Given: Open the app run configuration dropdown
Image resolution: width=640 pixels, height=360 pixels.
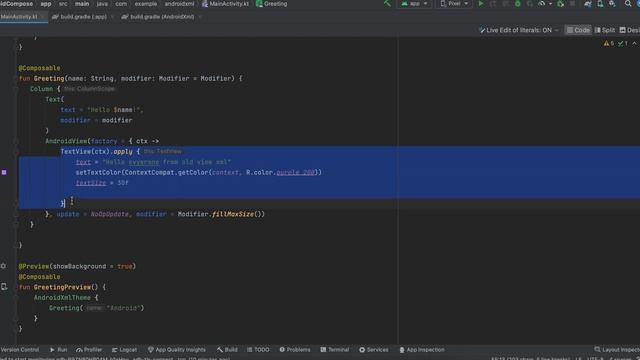Looking at the screenshot, I should coord(414,4).
